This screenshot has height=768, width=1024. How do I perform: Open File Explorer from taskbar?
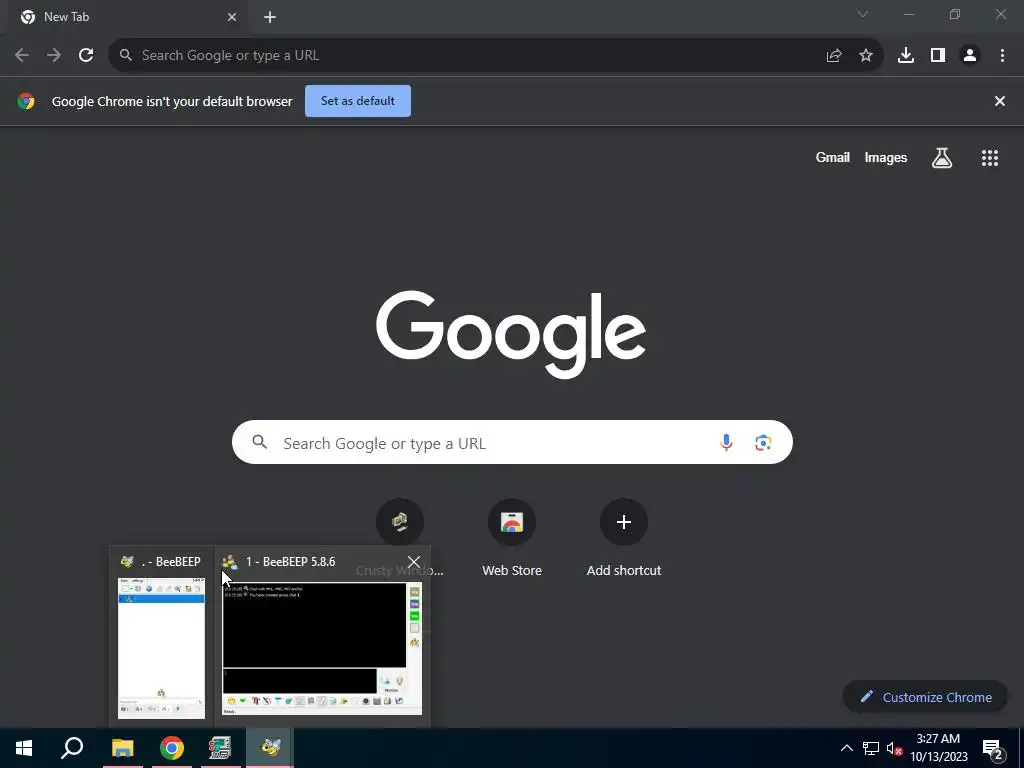(x=122, y=748)
